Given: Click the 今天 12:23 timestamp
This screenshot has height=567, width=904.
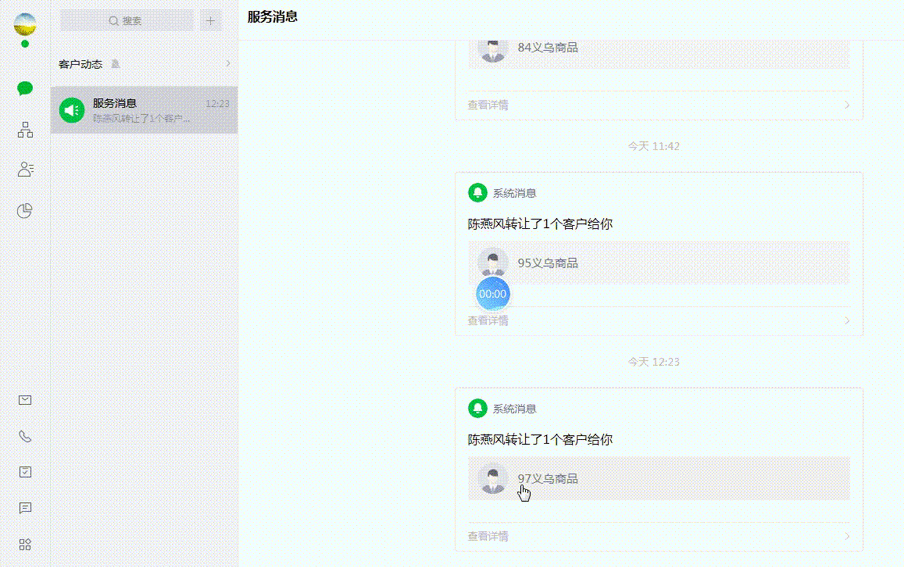Looking at the screenshot, I should pyautogui.click(x=654, y=362).
